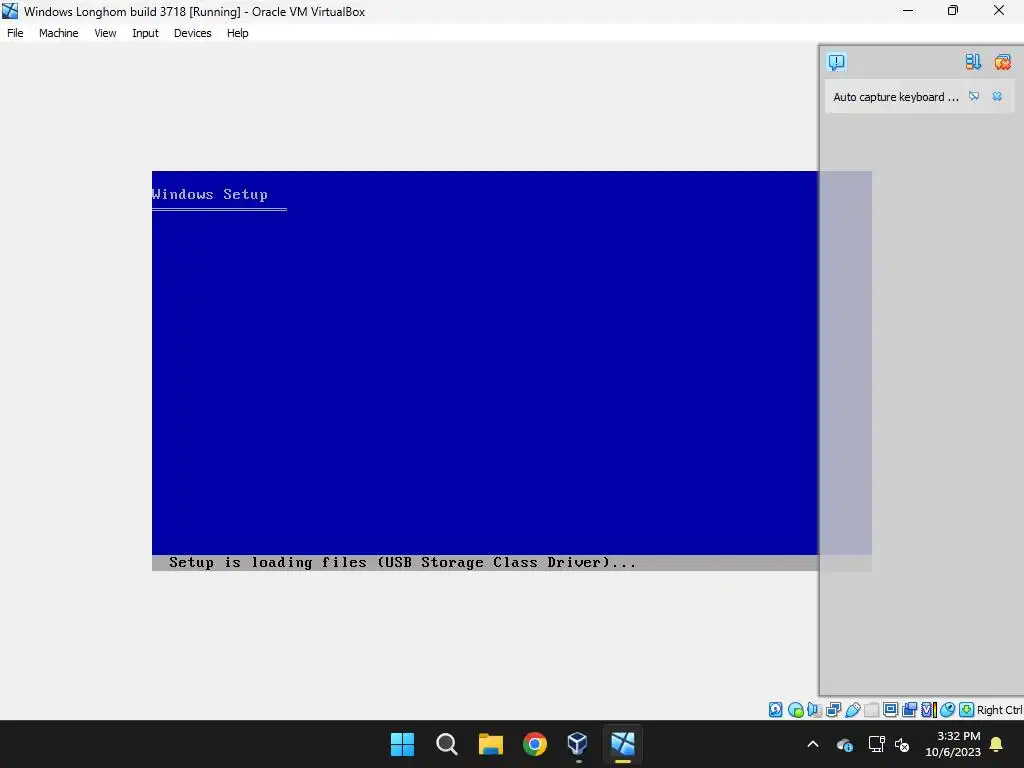Click the VirtualBox window title bar icon
Screen dimensions: 1024x768
[10, 11]
